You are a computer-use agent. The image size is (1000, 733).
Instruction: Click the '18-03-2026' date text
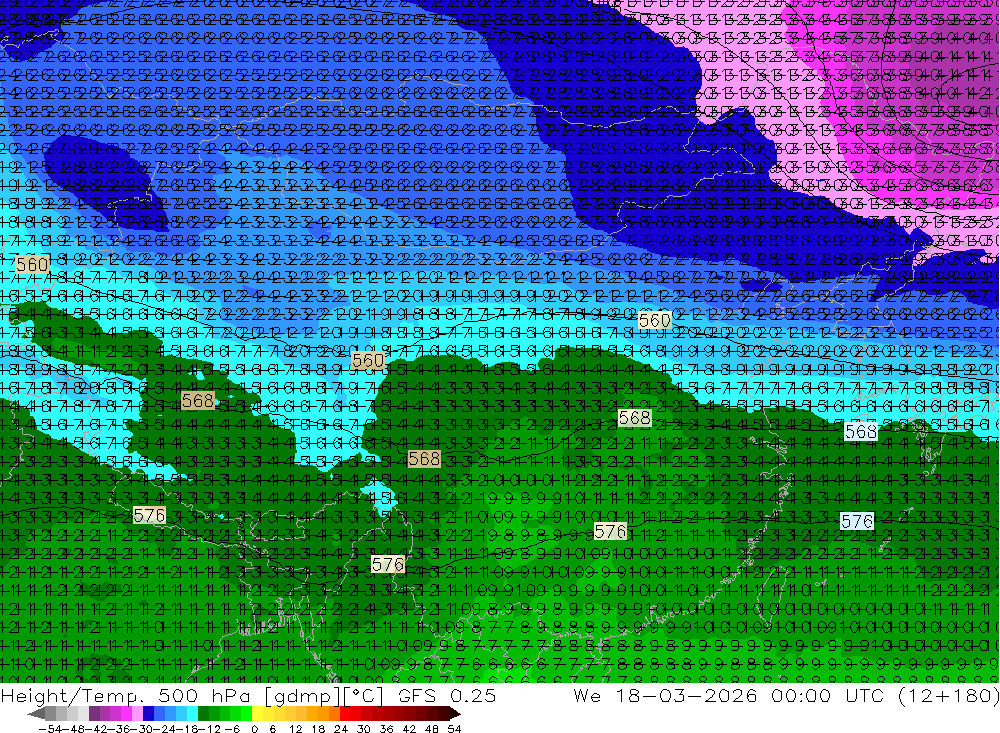[686, 696]
